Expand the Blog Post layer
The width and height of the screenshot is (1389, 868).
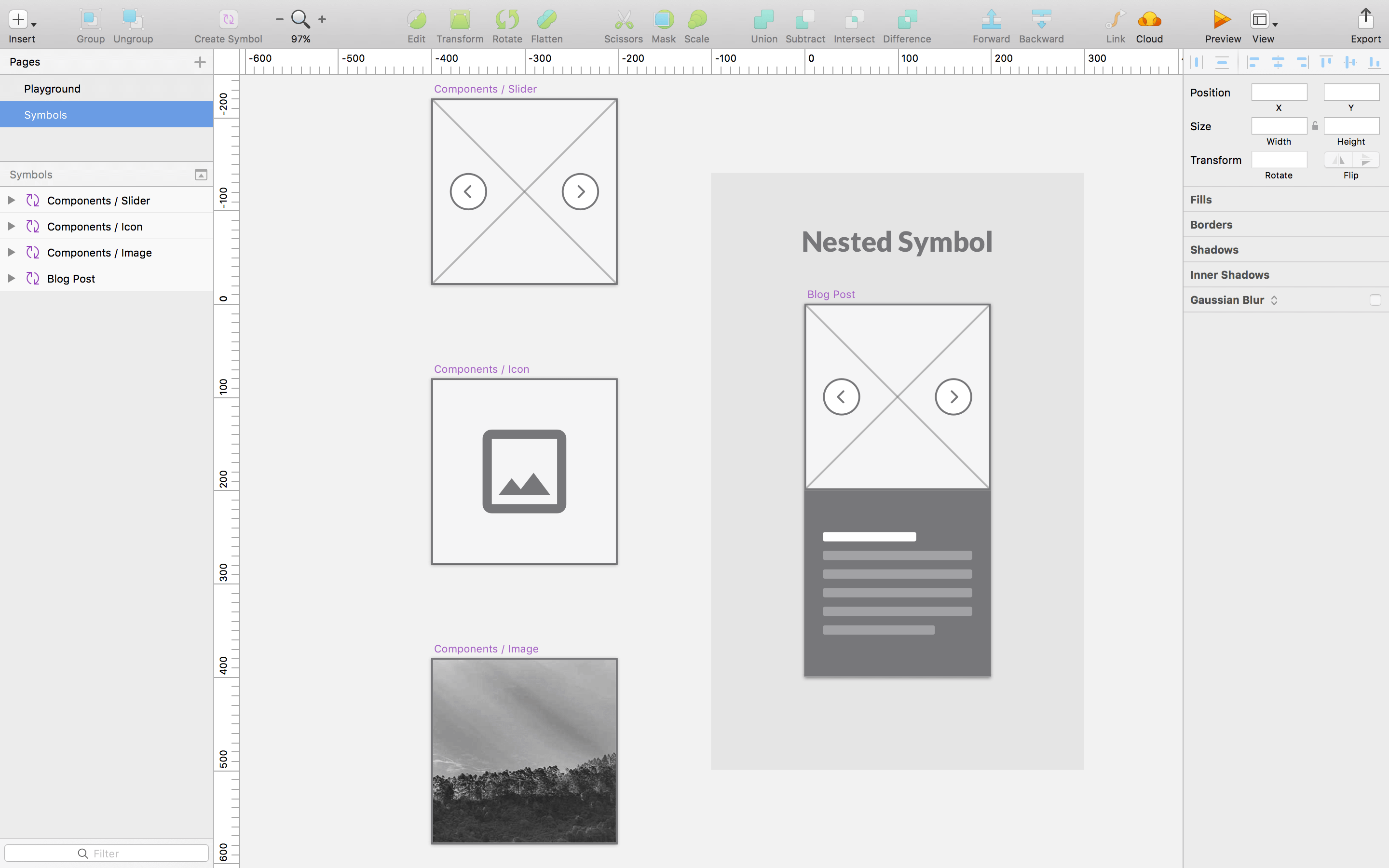click(12, 278)
